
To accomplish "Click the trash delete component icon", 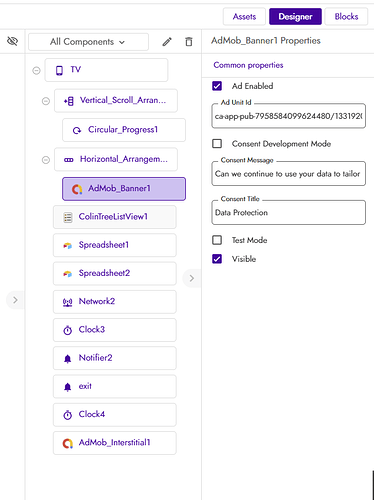I will pyautogui.click(x=189, y=42).
